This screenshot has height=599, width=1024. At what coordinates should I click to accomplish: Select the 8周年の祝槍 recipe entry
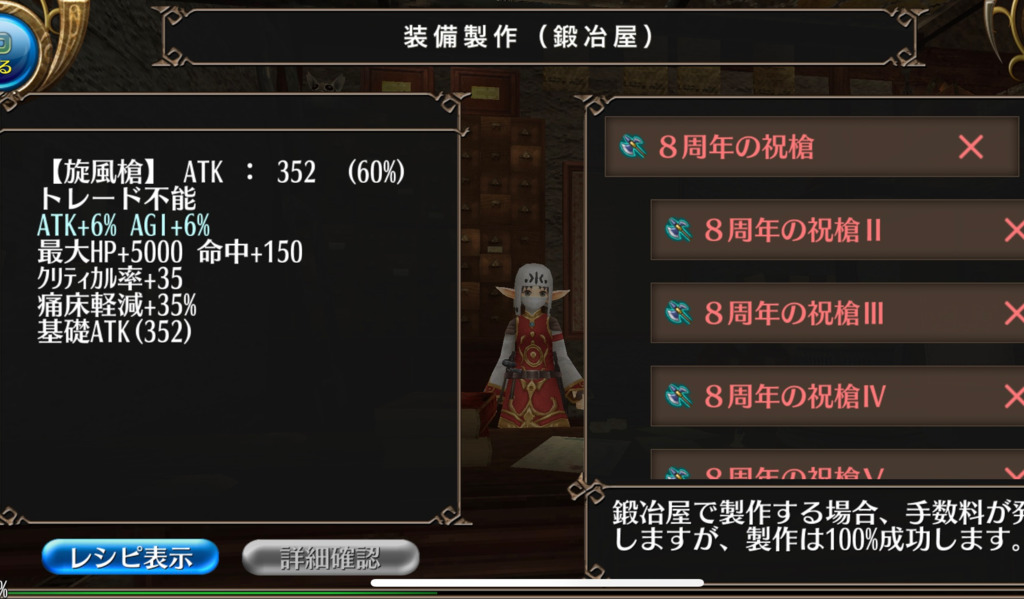click(x=812, y=147)
